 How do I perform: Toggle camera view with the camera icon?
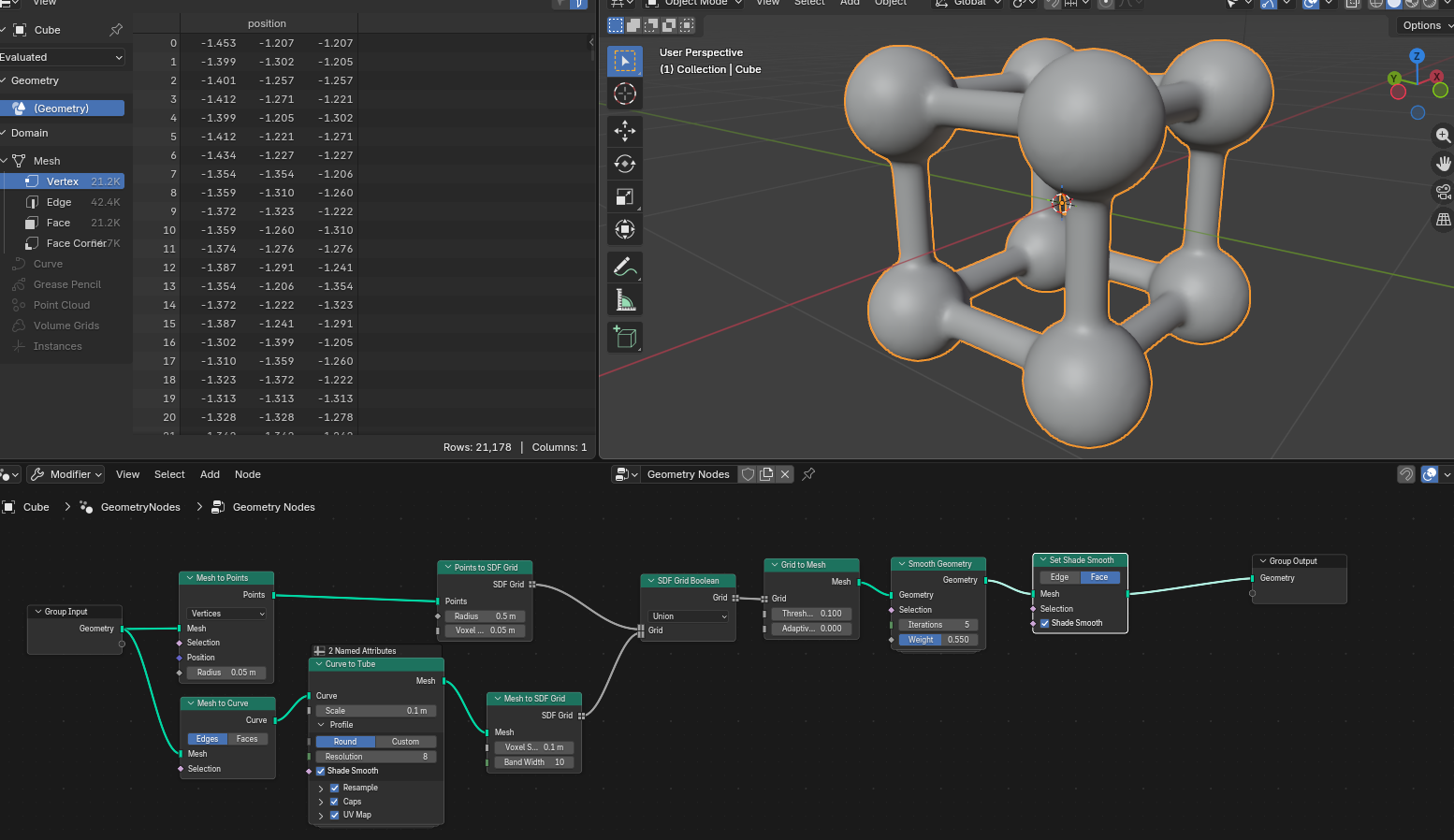(1443, 192)
